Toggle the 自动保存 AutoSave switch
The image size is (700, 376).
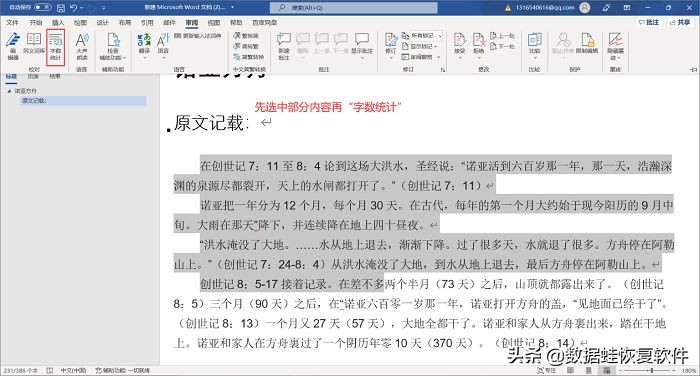pyautogui.click(x=43, y=7)
